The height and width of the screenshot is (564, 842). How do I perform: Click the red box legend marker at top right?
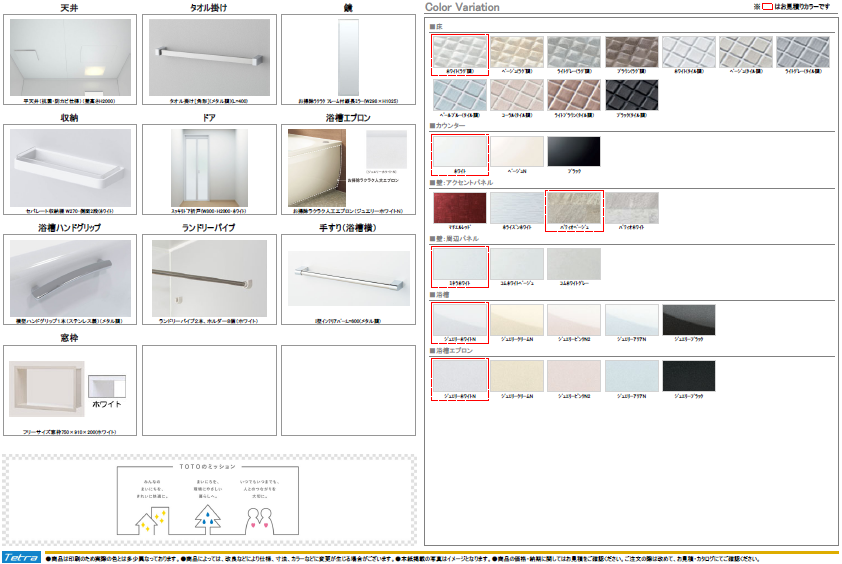(x=768, y=7)
